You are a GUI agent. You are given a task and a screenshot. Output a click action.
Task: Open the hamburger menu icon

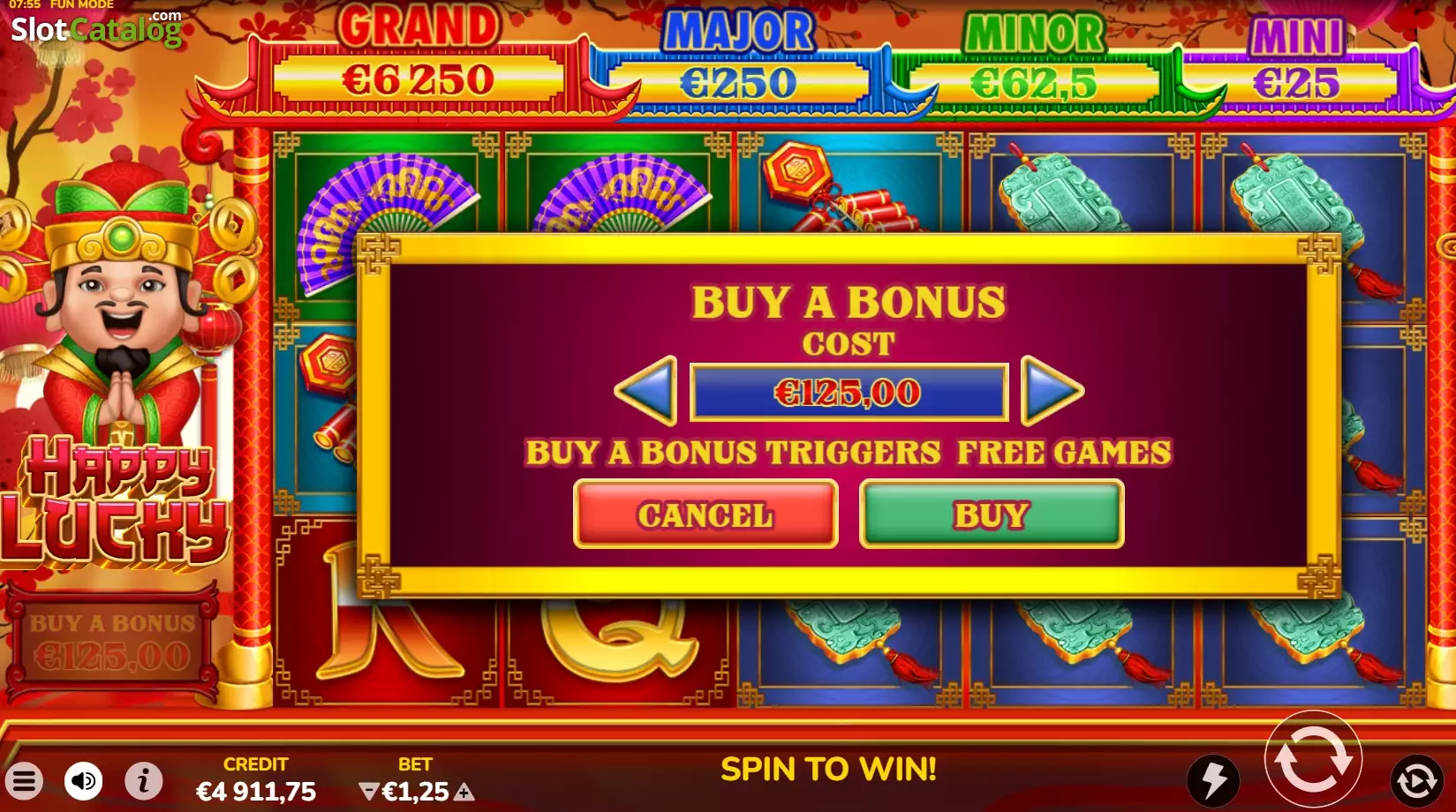click(x=24, y=781)
